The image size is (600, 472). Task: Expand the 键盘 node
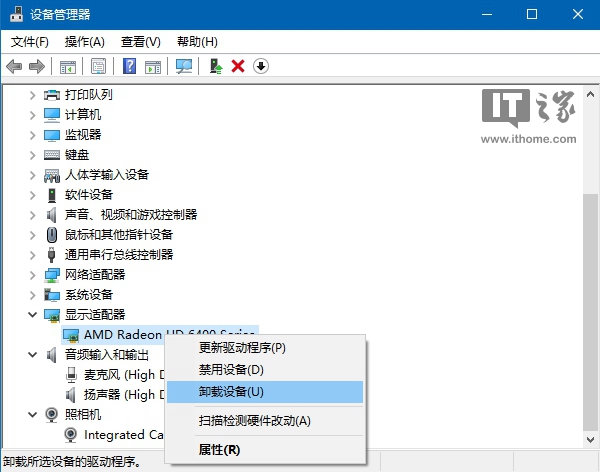(x=33, y=155)
